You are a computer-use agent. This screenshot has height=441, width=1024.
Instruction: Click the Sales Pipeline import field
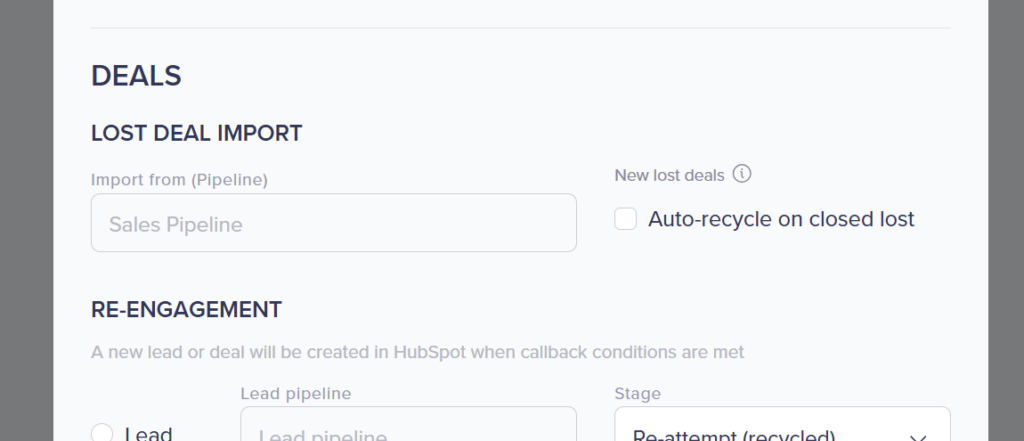pos(333,223)
